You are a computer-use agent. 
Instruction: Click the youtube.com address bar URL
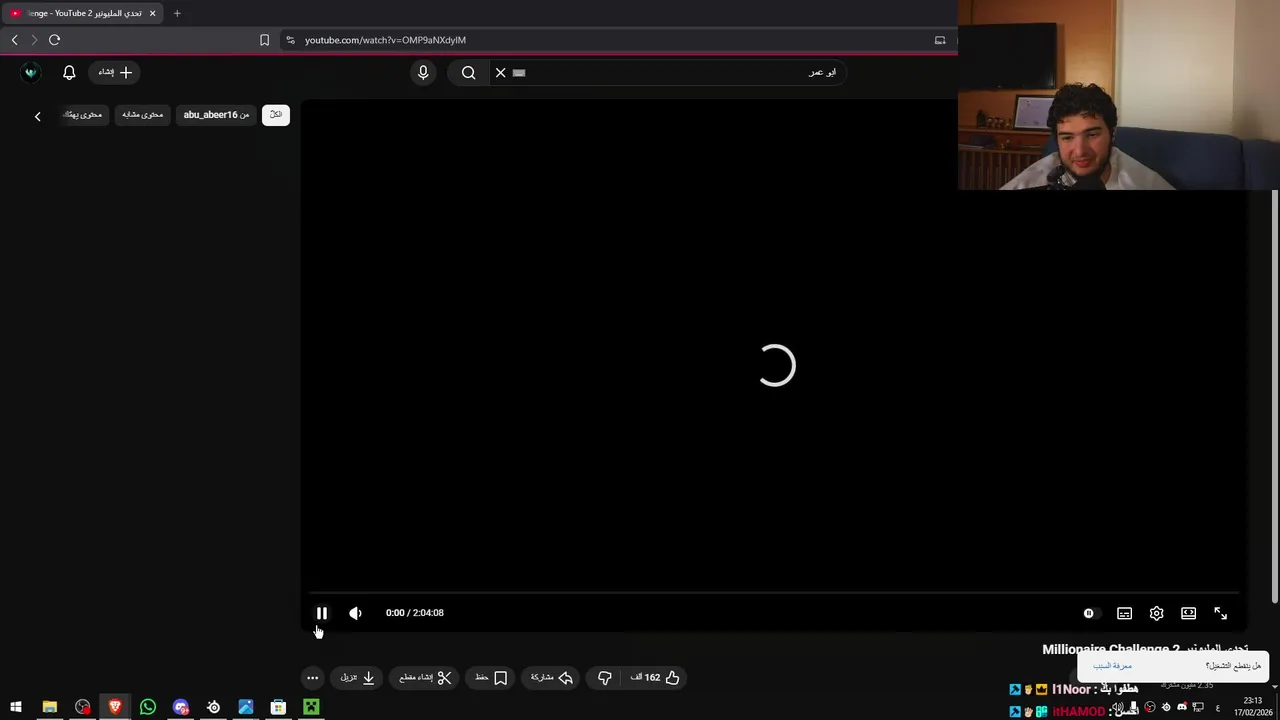click(385, 40)
